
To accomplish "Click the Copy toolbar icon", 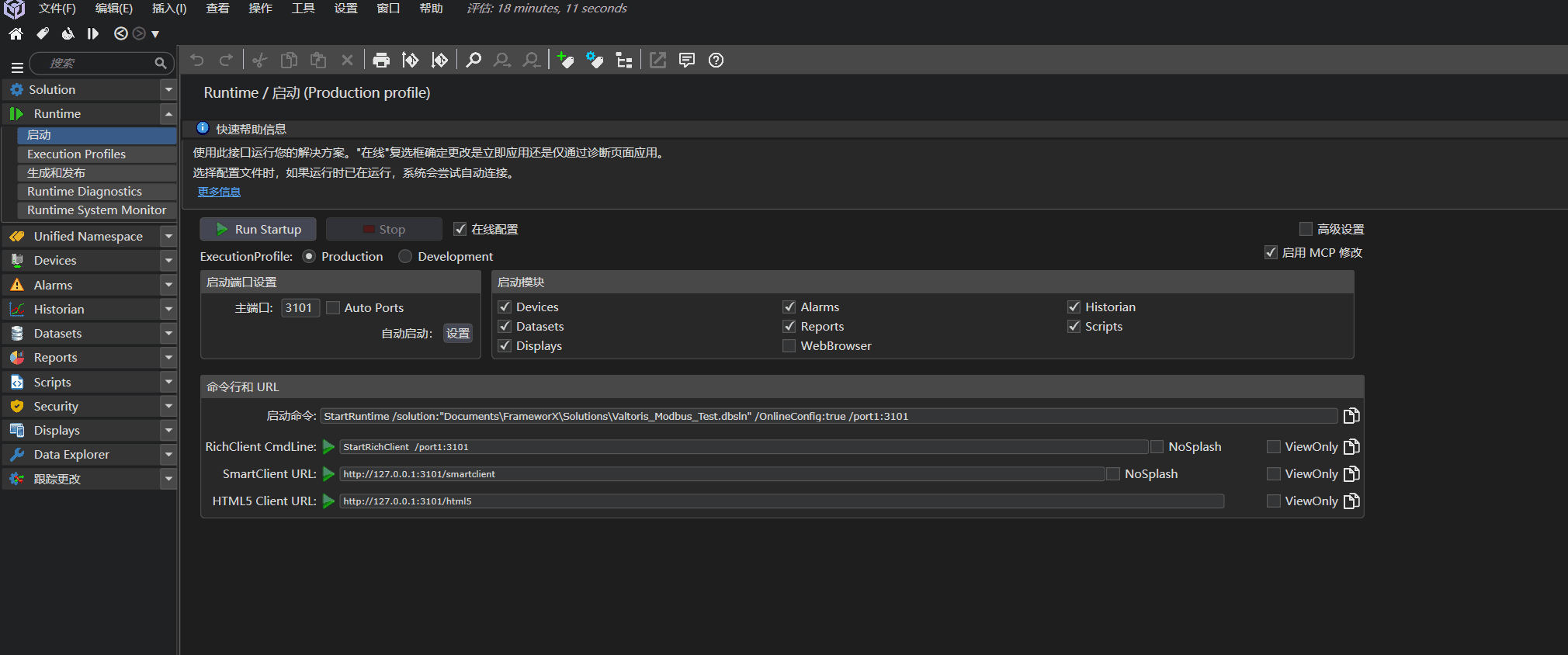I will tap(289, 60).
